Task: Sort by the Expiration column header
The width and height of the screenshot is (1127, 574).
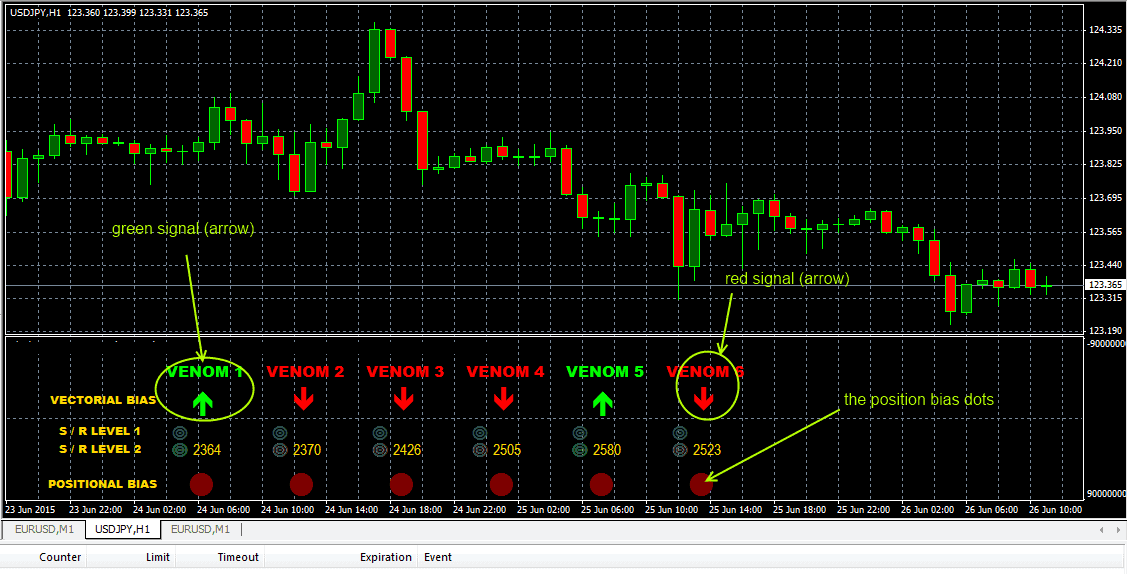Action: 385,557
